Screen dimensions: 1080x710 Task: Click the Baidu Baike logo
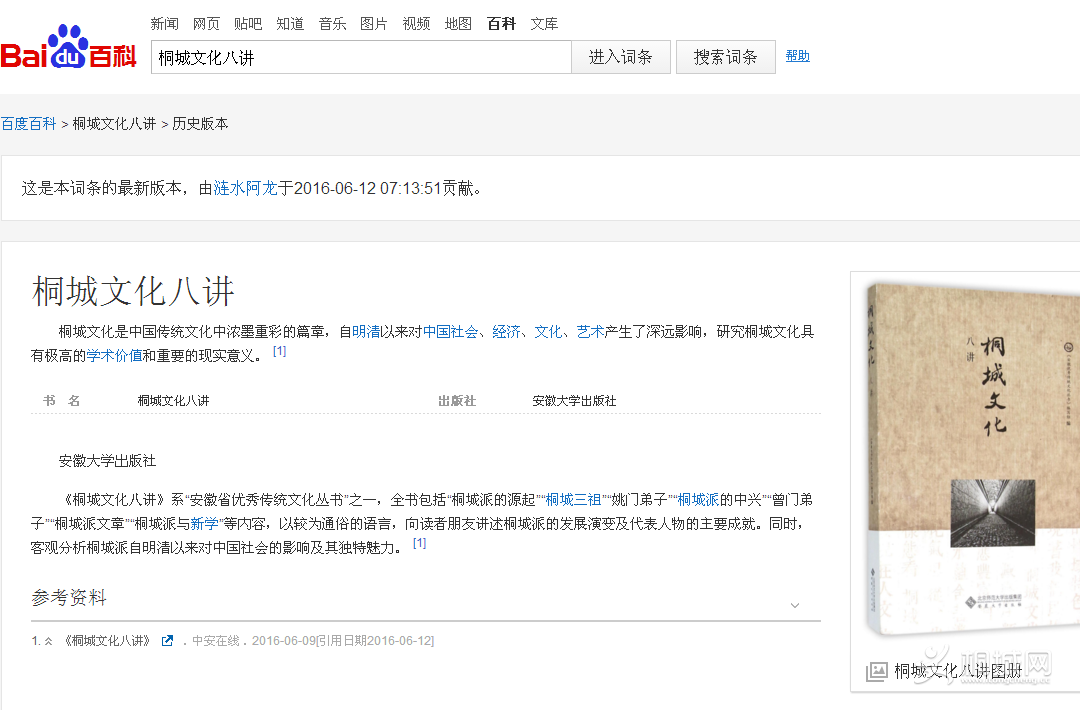coord(68,50)
